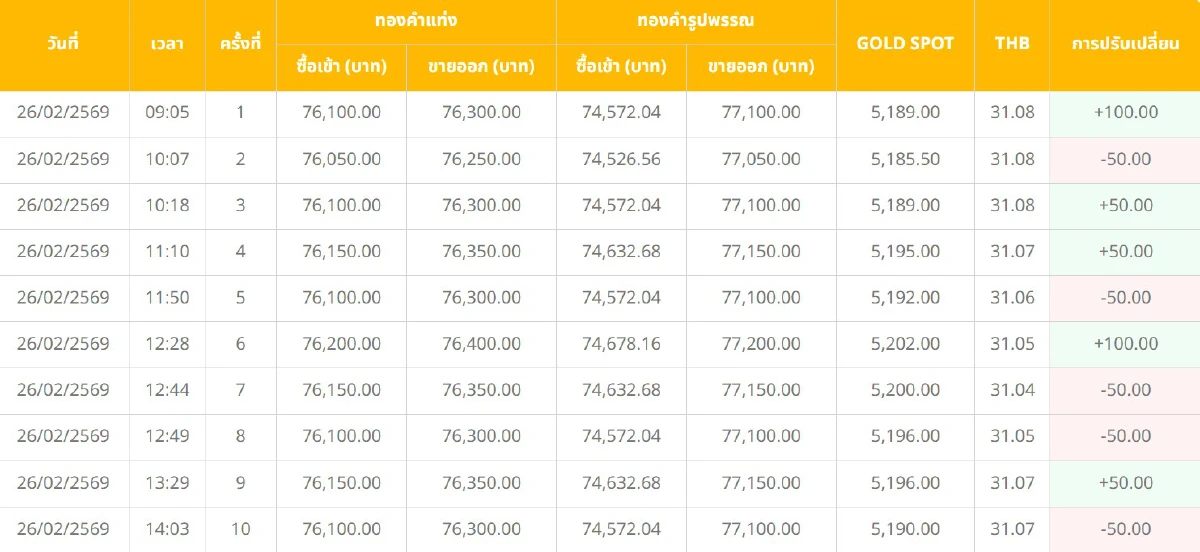Click the GOLD SPOT column header
Image resolution: width=1200 pixels, height=552 pixels.
point(905,44)
